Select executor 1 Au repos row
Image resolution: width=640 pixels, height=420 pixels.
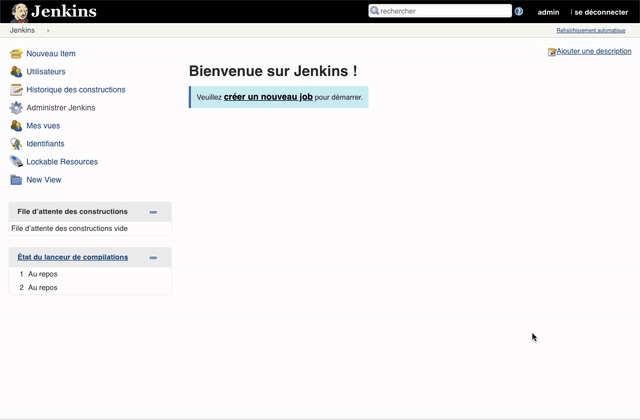click(90, 274)
